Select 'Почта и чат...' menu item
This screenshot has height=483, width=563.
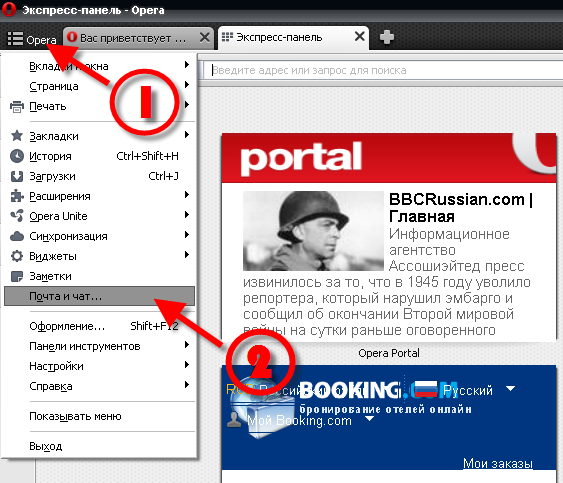pos(99,296)
